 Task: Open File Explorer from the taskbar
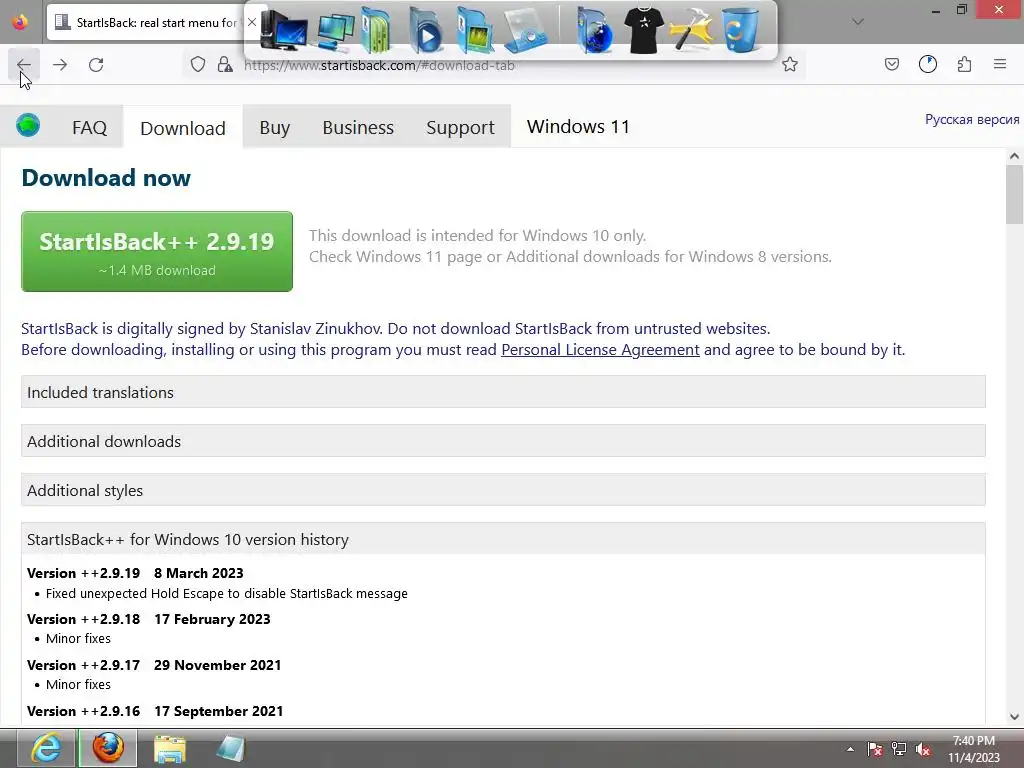pyautogui.click(x=170, y=748)
